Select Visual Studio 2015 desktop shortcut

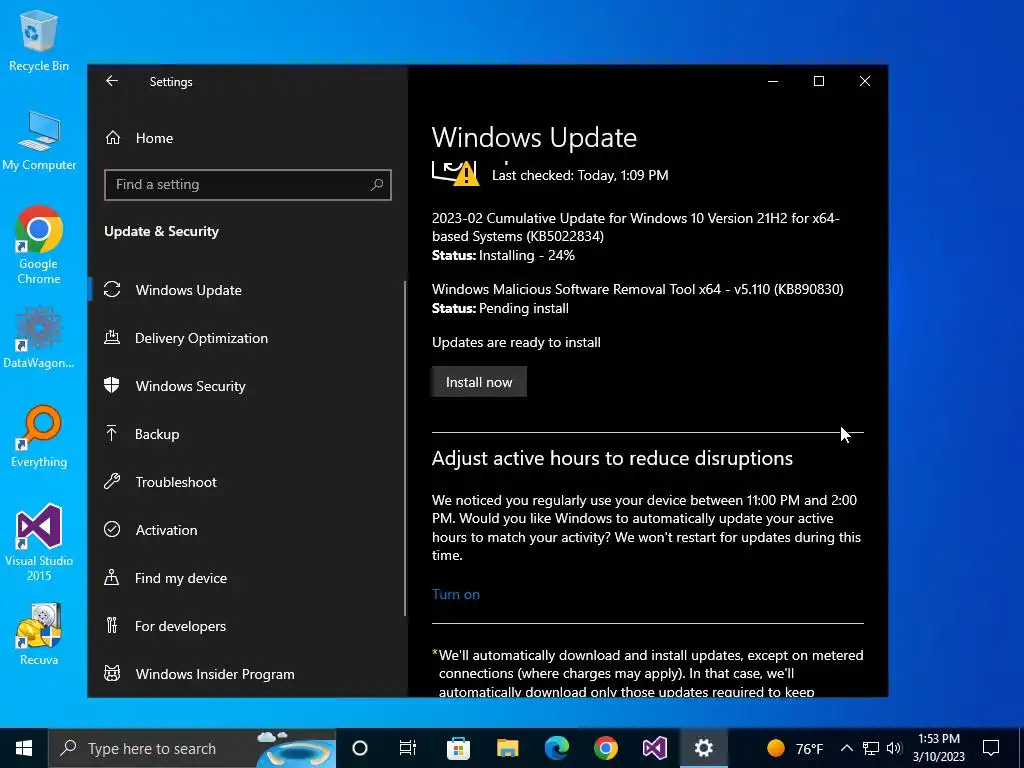coord(39,543)
